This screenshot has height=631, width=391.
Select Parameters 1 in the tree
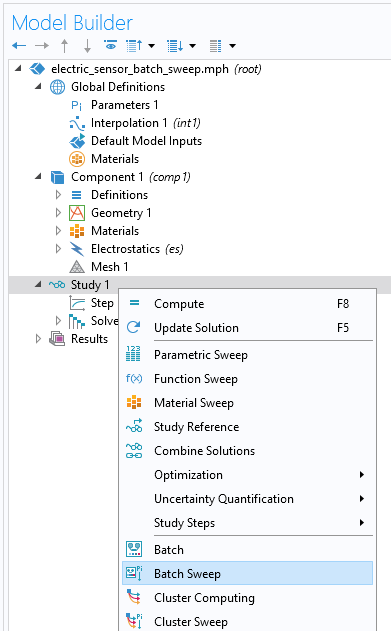(x=125, y=105)
